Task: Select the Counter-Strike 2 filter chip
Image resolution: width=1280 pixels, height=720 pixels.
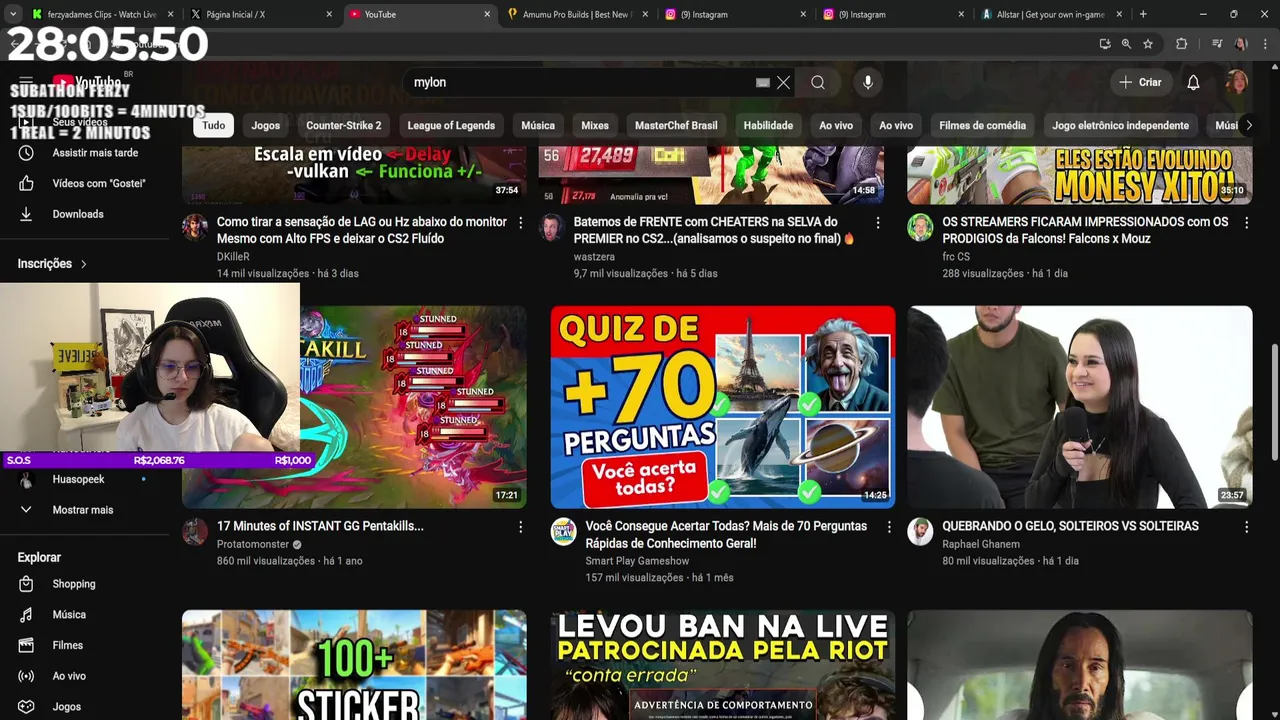Action: click(x=344, y=125)
